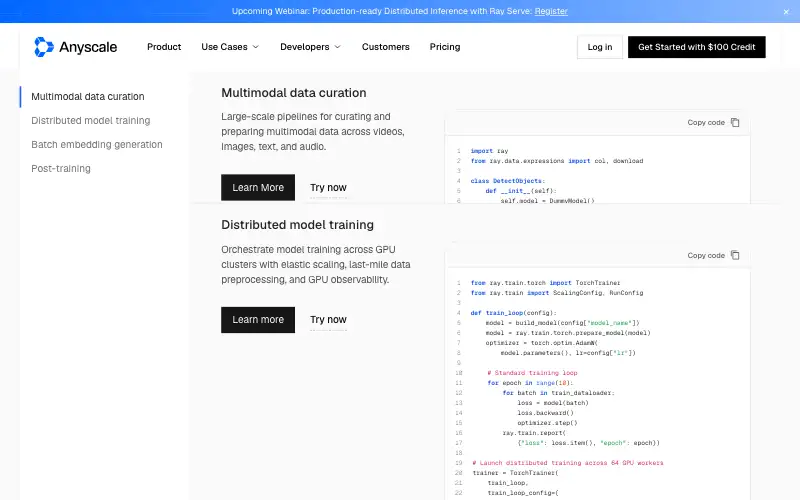Screen dimensions: 800x500
Task: Click 'for batch in train_dataloader:' code line
Action: 558,393
